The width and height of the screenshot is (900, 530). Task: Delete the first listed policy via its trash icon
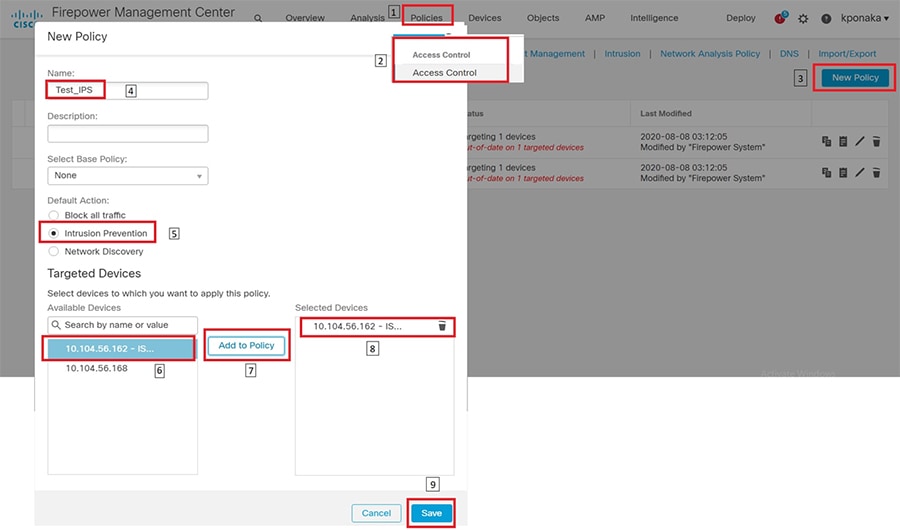tap(876, 141)
